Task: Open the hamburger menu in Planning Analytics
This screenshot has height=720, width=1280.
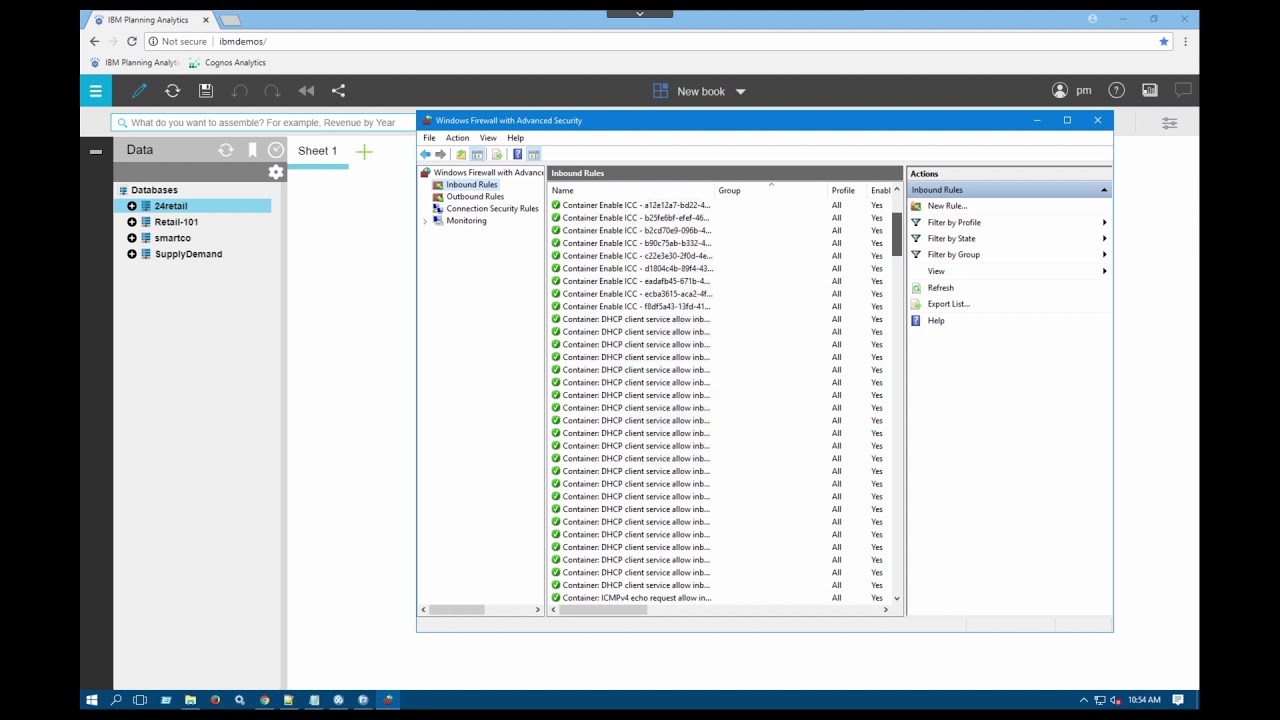Action: [96, 91]
